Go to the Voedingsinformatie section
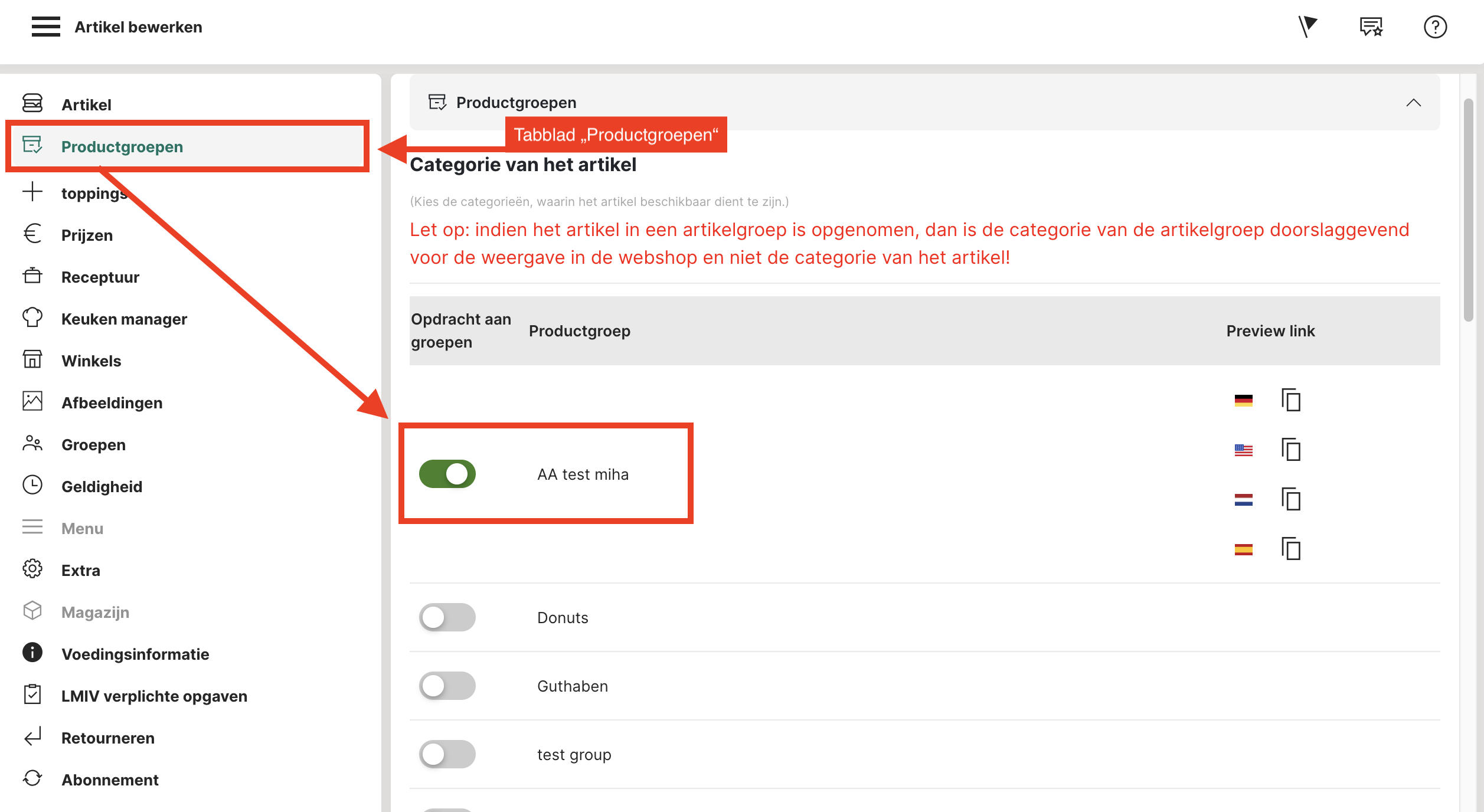This screenshot has height=812, width=1484. tap(135, 654)
